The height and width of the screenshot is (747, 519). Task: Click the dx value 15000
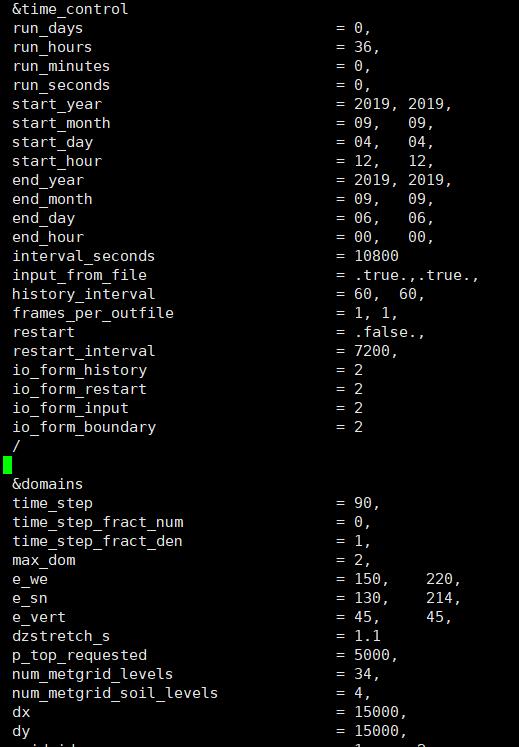(x=377, y=712)
